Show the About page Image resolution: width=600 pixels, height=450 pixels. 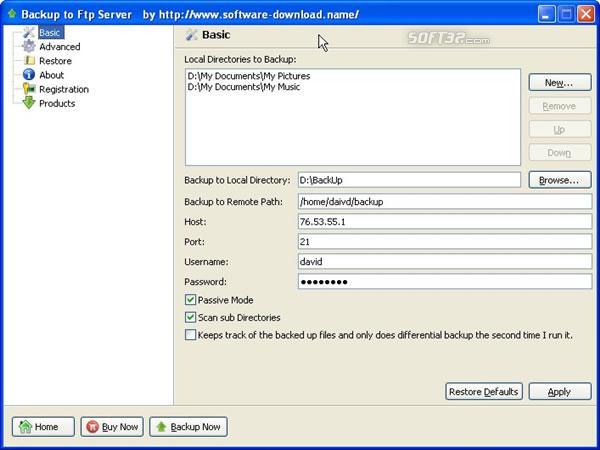(x=51, y=75)
